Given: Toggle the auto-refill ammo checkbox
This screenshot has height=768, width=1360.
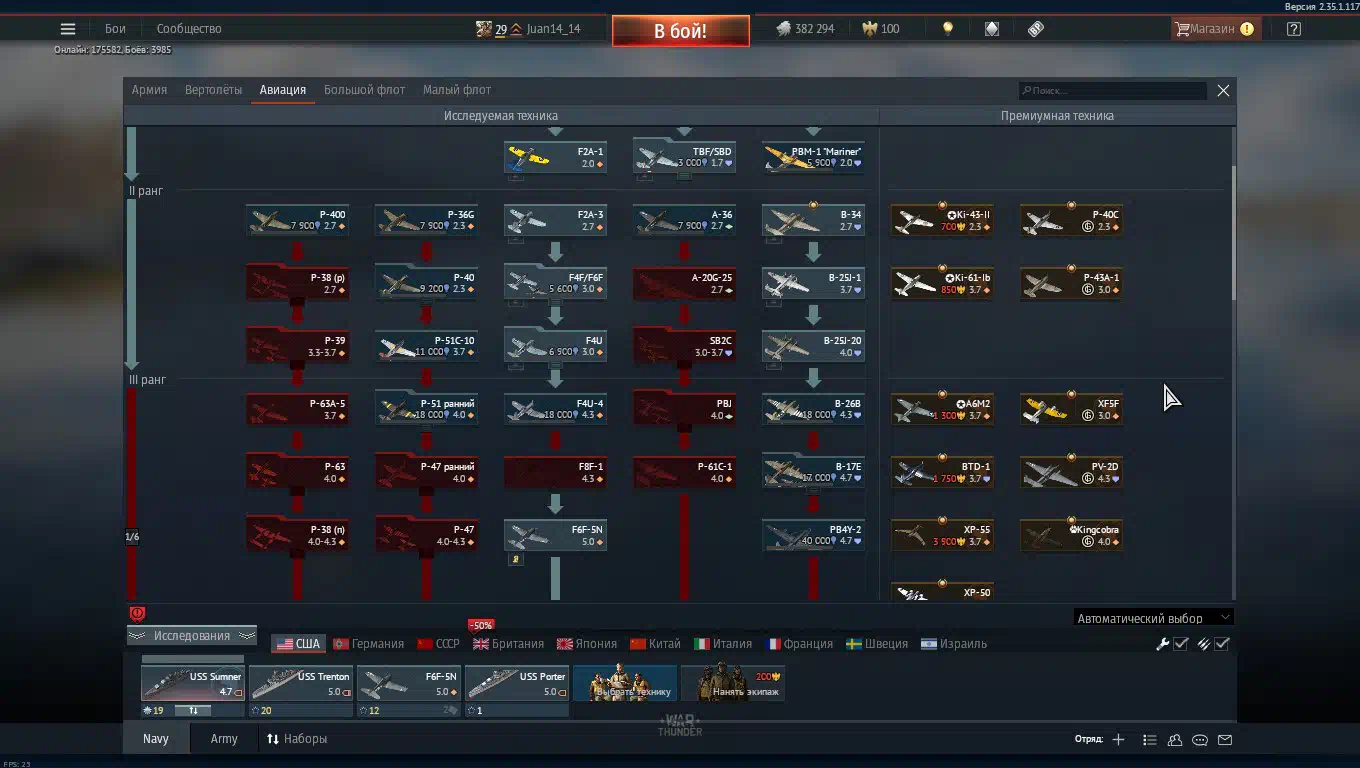Looking at the screenshot, I should (x=1222, y=644).
